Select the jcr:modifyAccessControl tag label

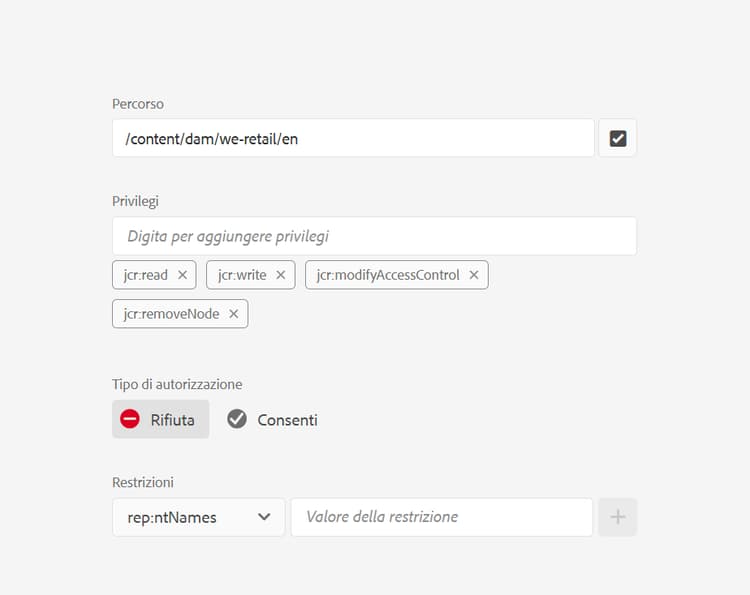click(x=388, y=275)
